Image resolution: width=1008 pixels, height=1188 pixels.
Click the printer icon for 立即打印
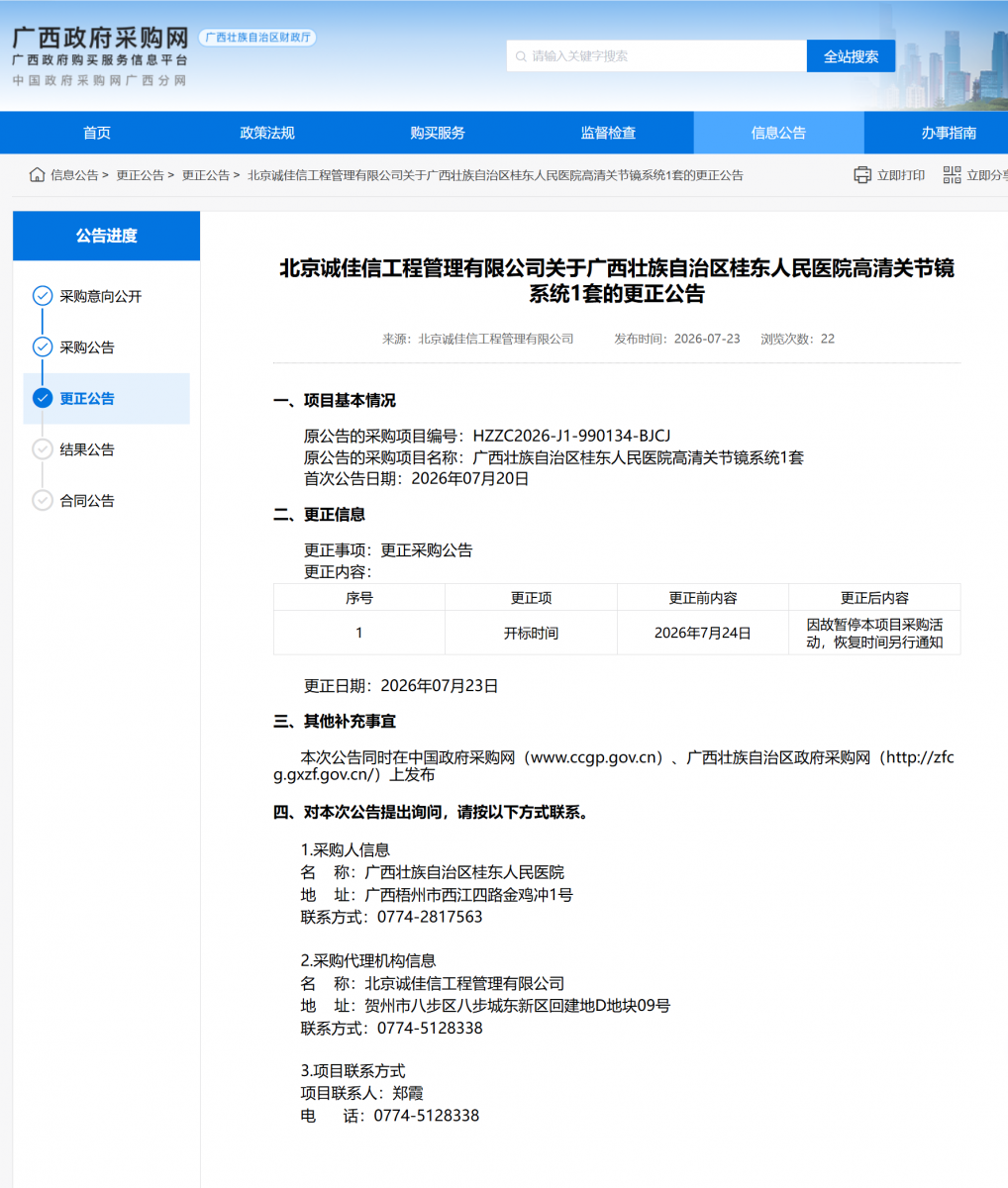862,175
